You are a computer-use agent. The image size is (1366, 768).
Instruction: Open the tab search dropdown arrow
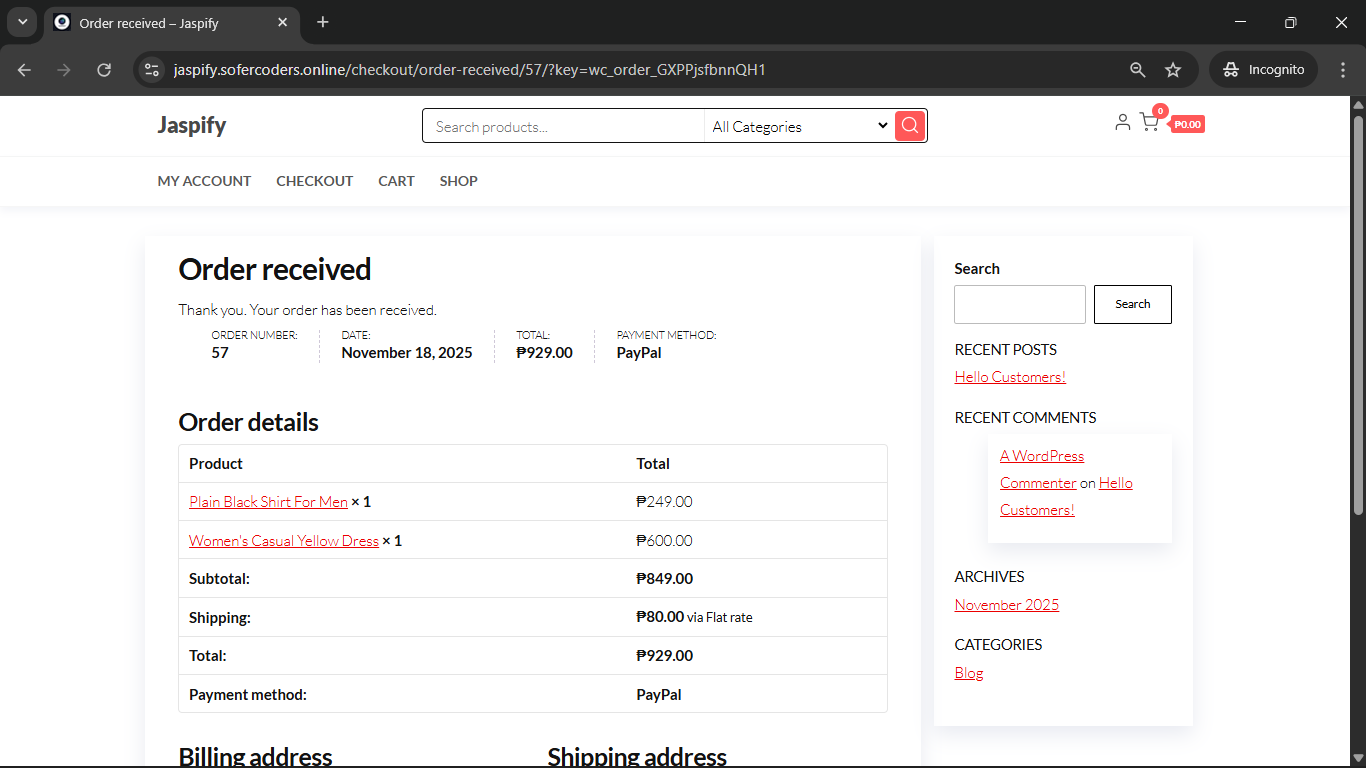pos(22,22)
